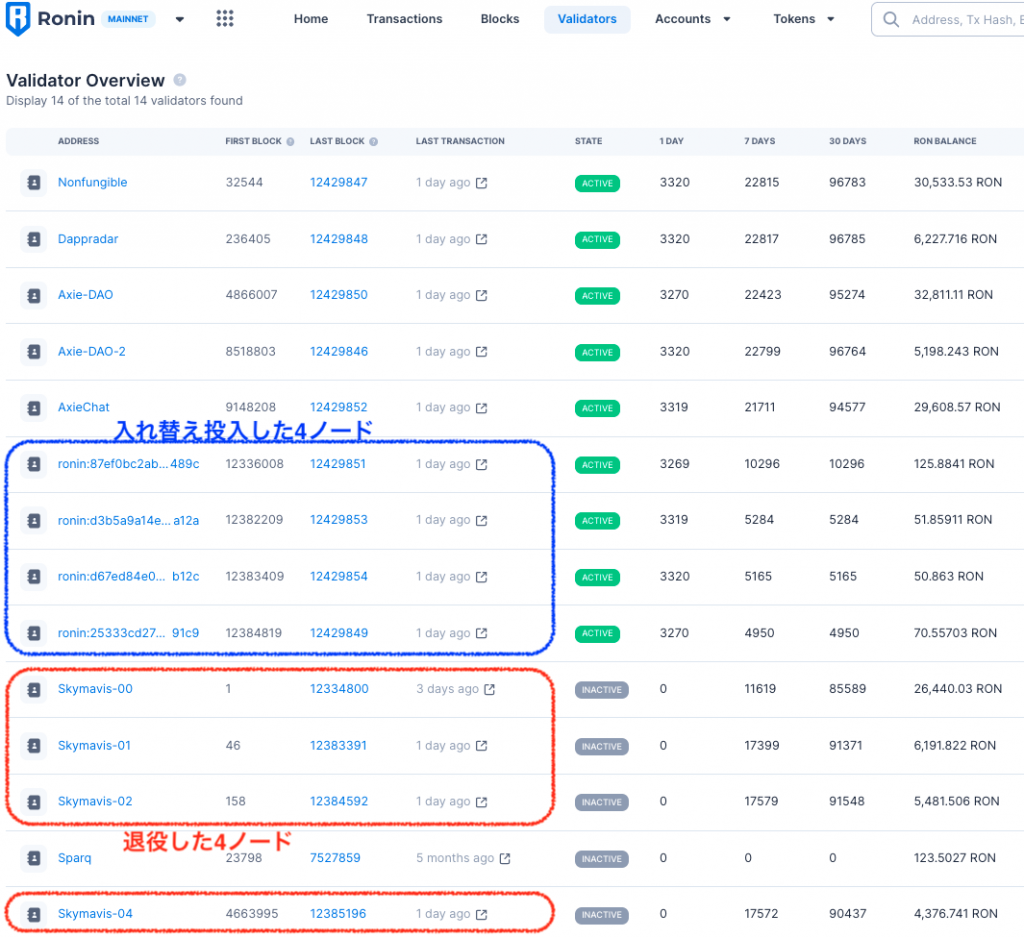Open Axie-DAO-2's last transaction external link icon
This screenshot has width=1024, height=938.
(x=481, y=351)
